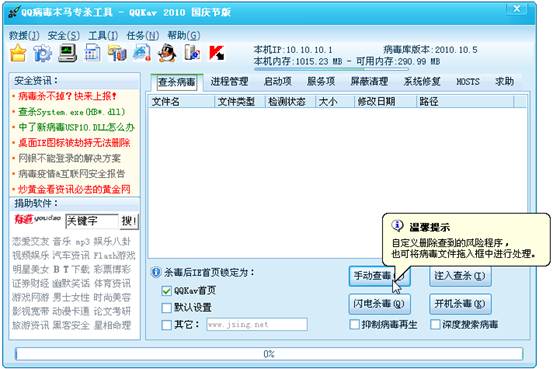Click the 0% progress bar
The height and width of the screenshot is (369, 553).
point(269,354)
